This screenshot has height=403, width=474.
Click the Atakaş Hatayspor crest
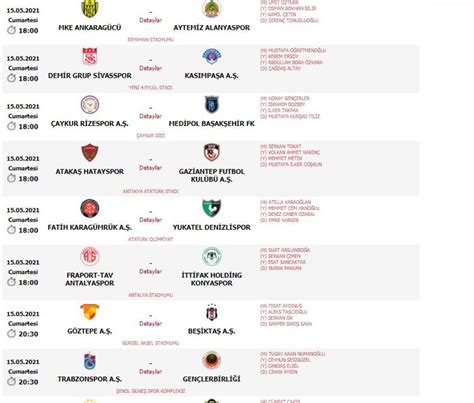[x=90, y=153]
